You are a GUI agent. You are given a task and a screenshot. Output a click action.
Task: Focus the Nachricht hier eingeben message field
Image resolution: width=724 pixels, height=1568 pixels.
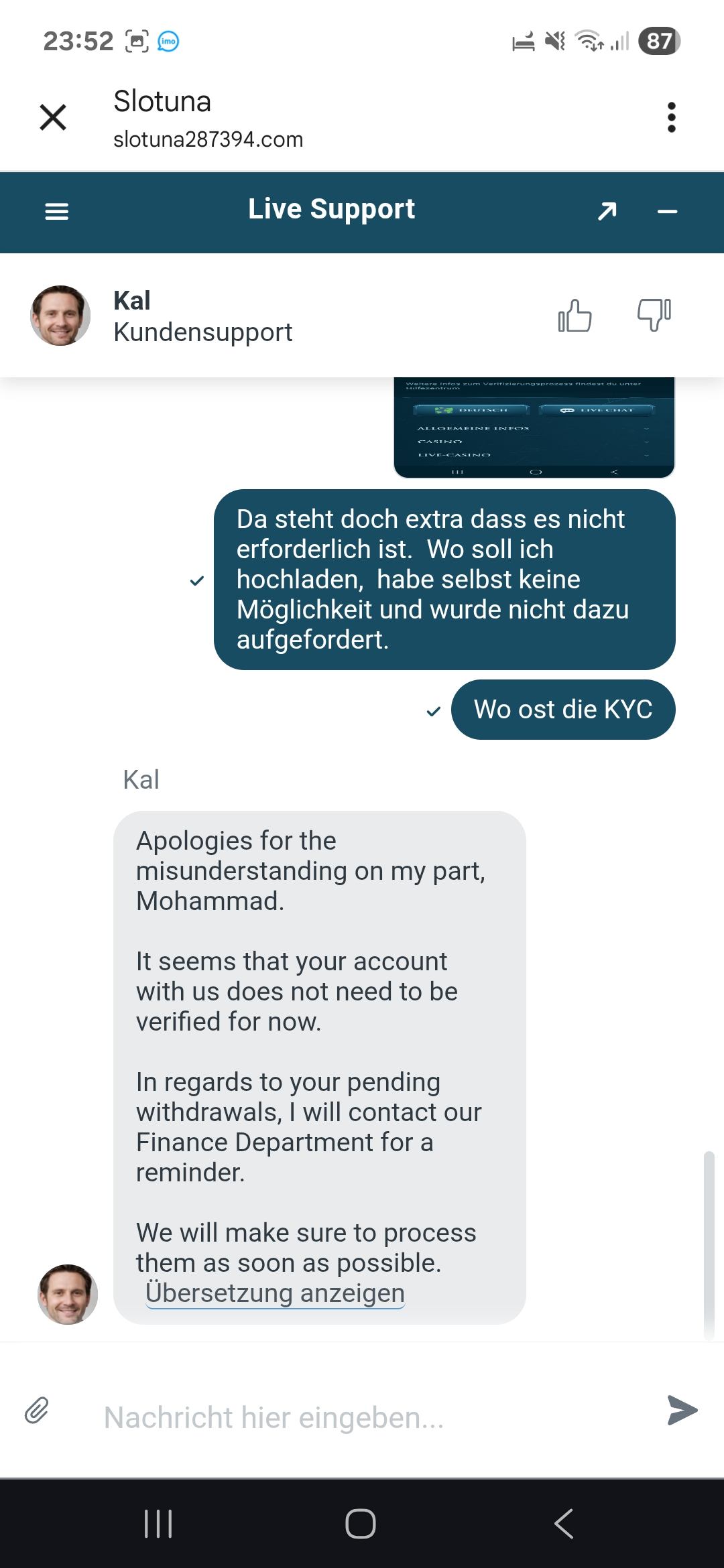(x=362, y=1417)
